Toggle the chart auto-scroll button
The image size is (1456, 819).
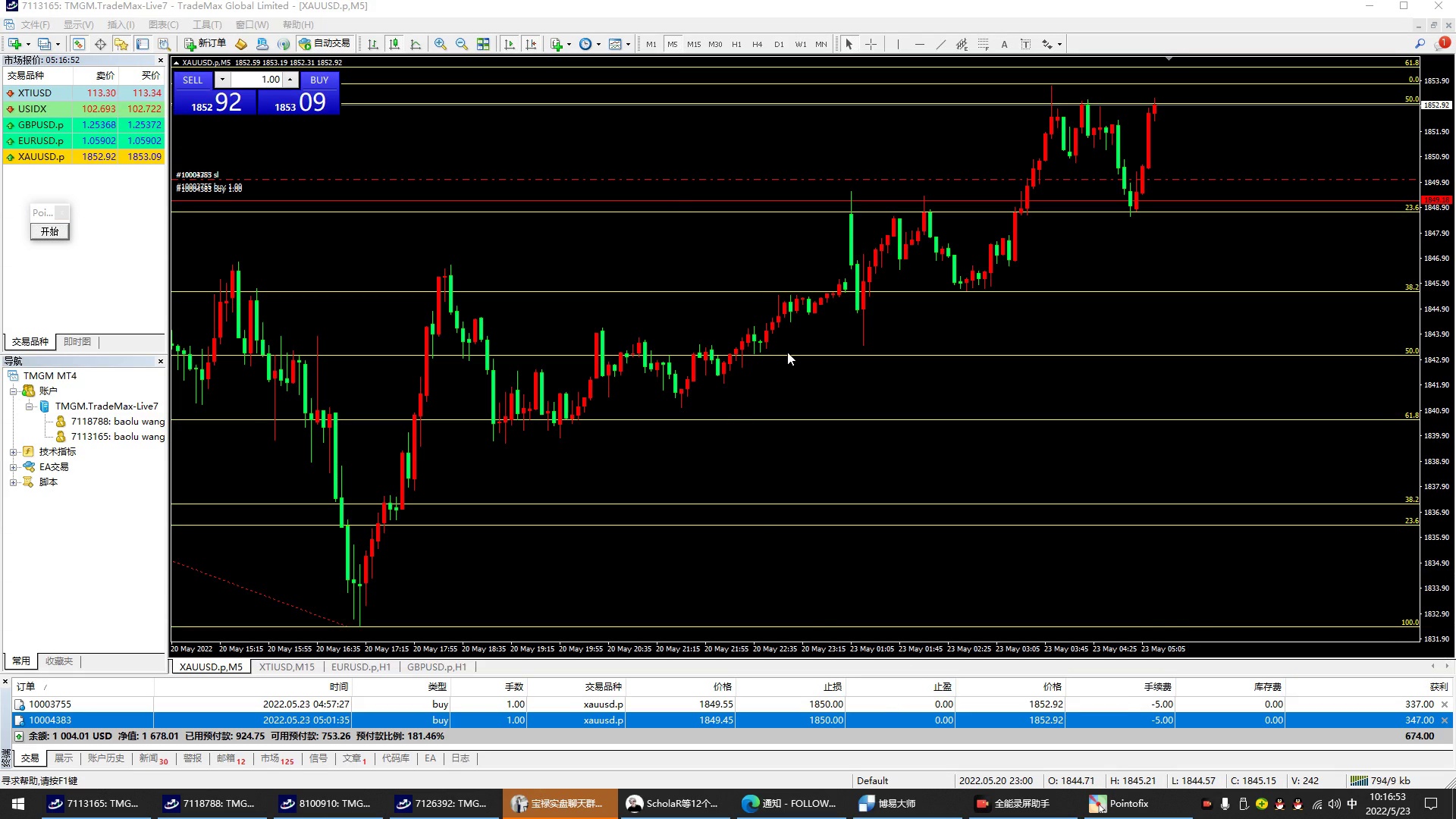[x=510, y=44]
